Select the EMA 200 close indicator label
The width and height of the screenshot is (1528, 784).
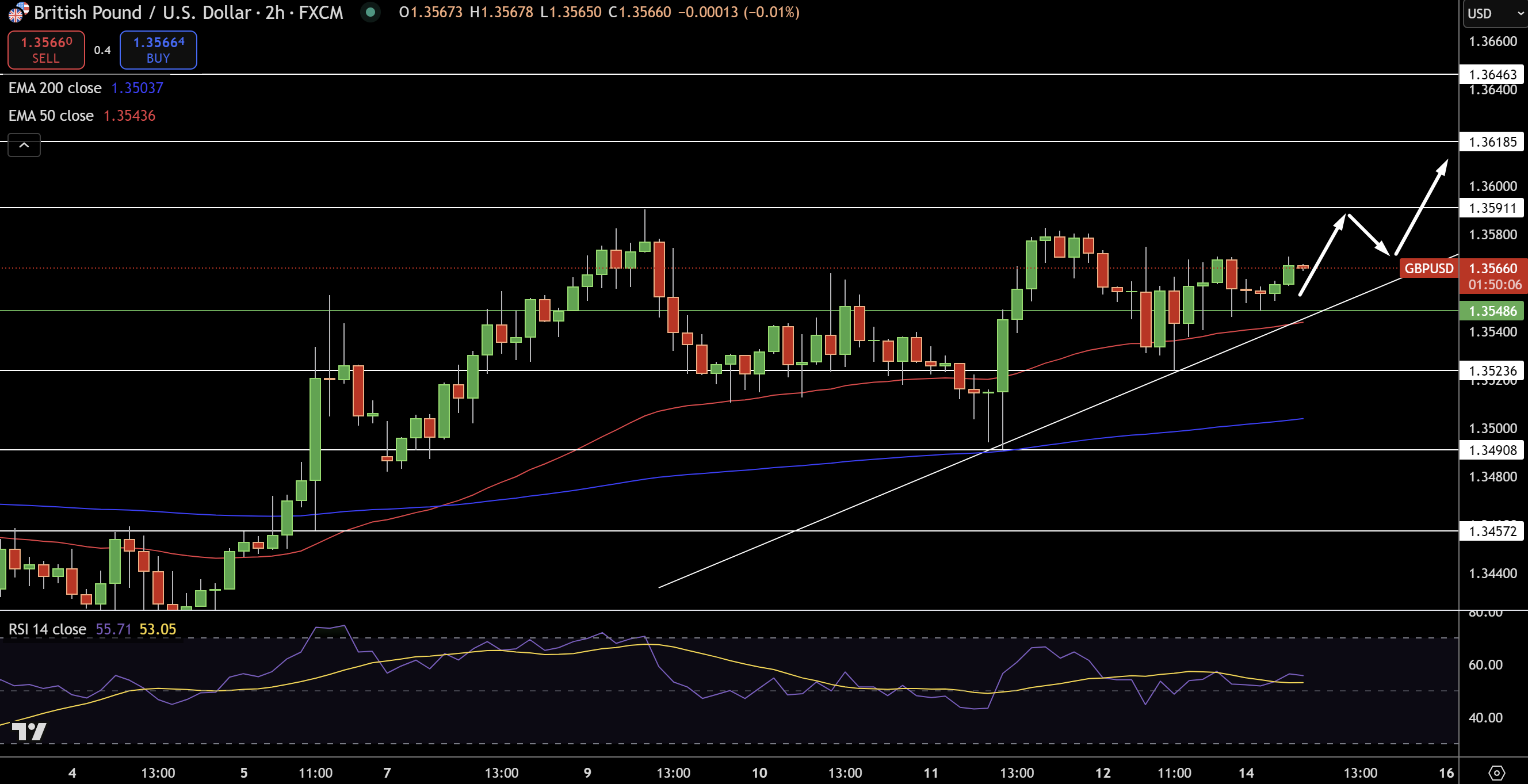pos(55,88)
